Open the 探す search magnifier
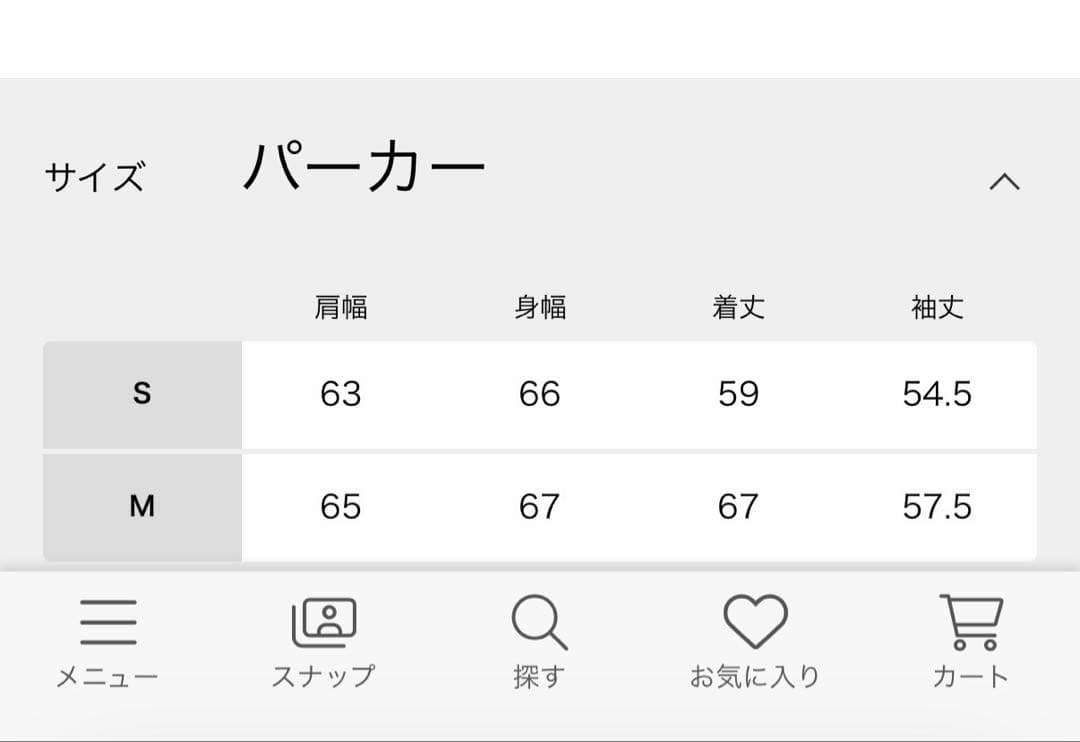The width and height of the screenshot is (1080, 742). 539,623
